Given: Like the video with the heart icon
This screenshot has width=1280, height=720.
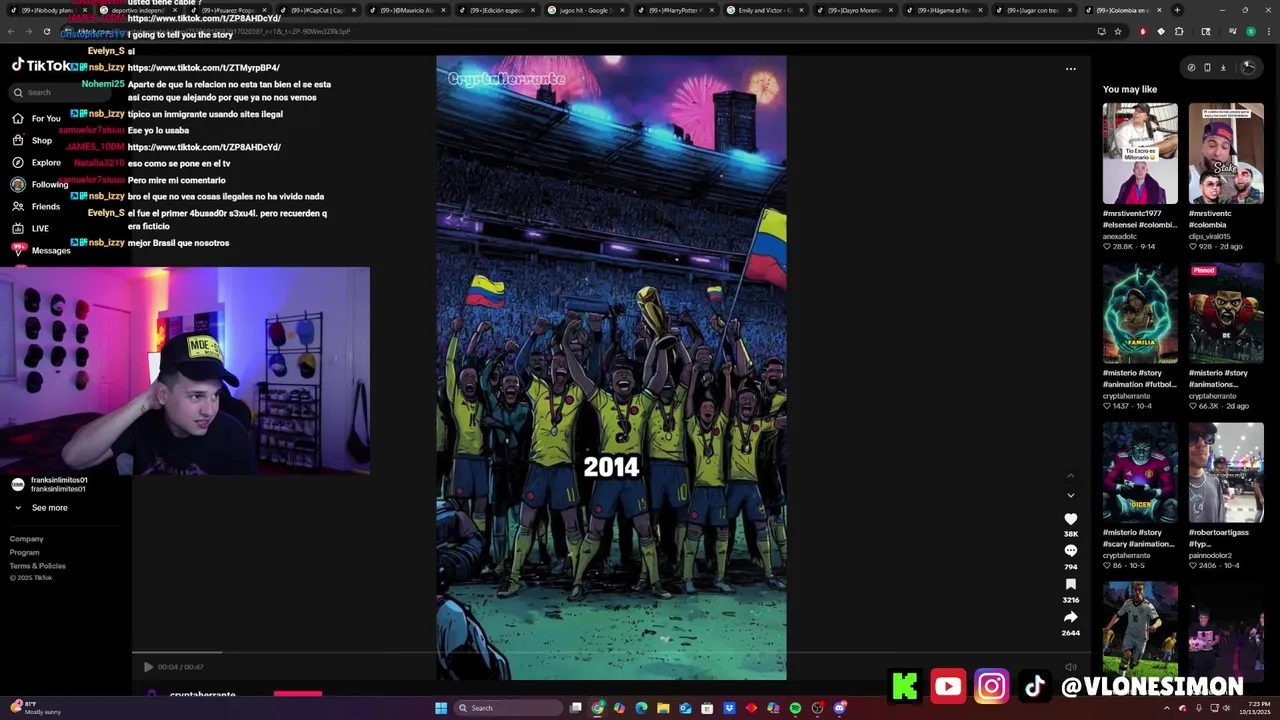Looking at the screenshot, I should (1070, 519).
